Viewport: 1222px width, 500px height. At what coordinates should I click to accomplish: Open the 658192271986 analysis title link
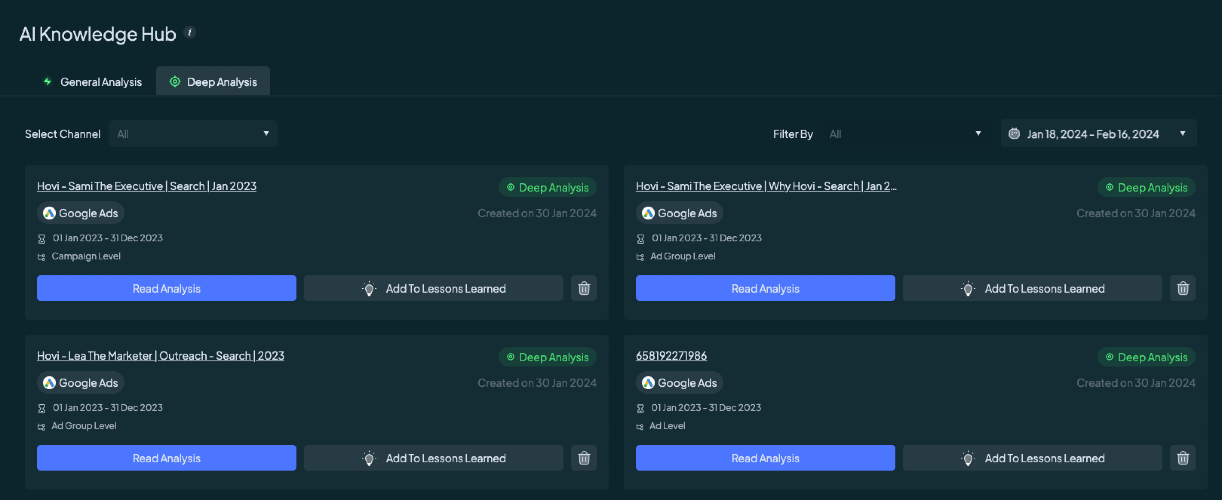point(671,356)
